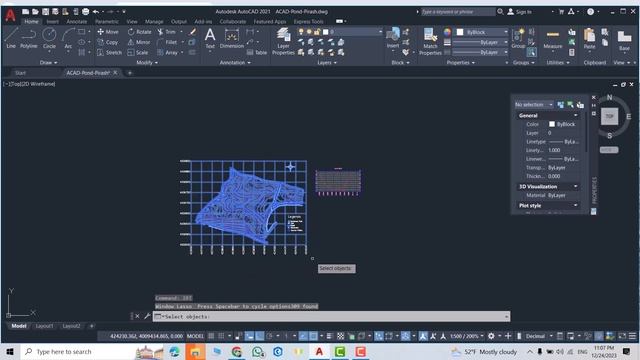
Task: Click the keyword search box
Action: tap(458, 12)
